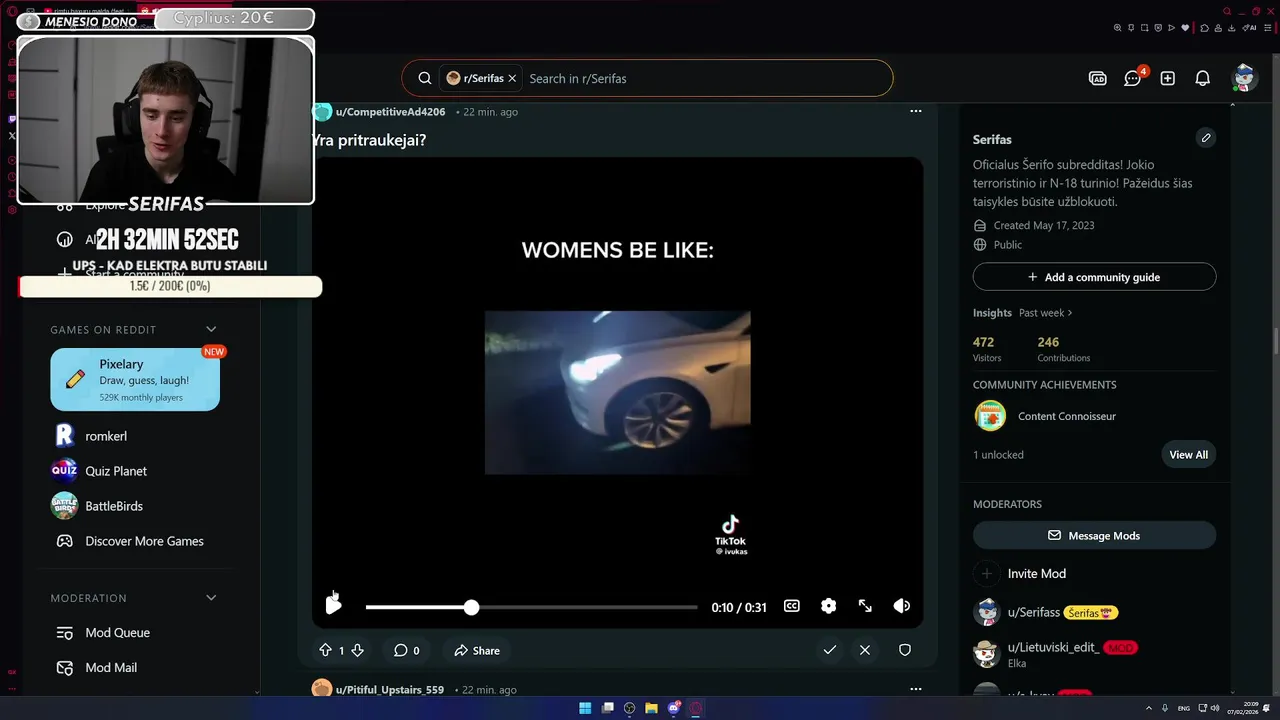Screen dimensions: 1280x720
Task: Open the Content Connoisseur achievement
Action: pyautogui.click(x=1066, y=416)
